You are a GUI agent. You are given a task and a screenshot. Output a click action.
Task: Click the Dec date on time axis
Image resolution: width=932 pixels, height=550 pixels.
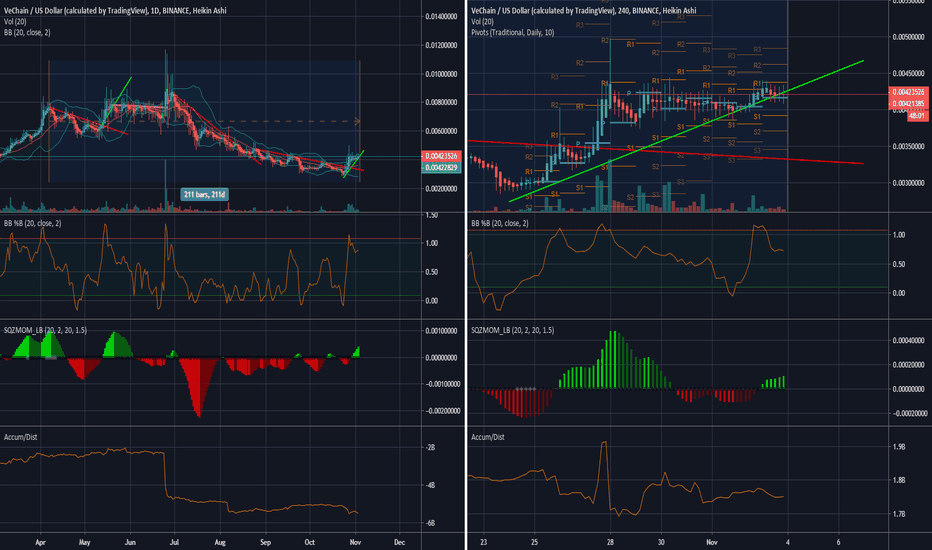coord(399,542)
